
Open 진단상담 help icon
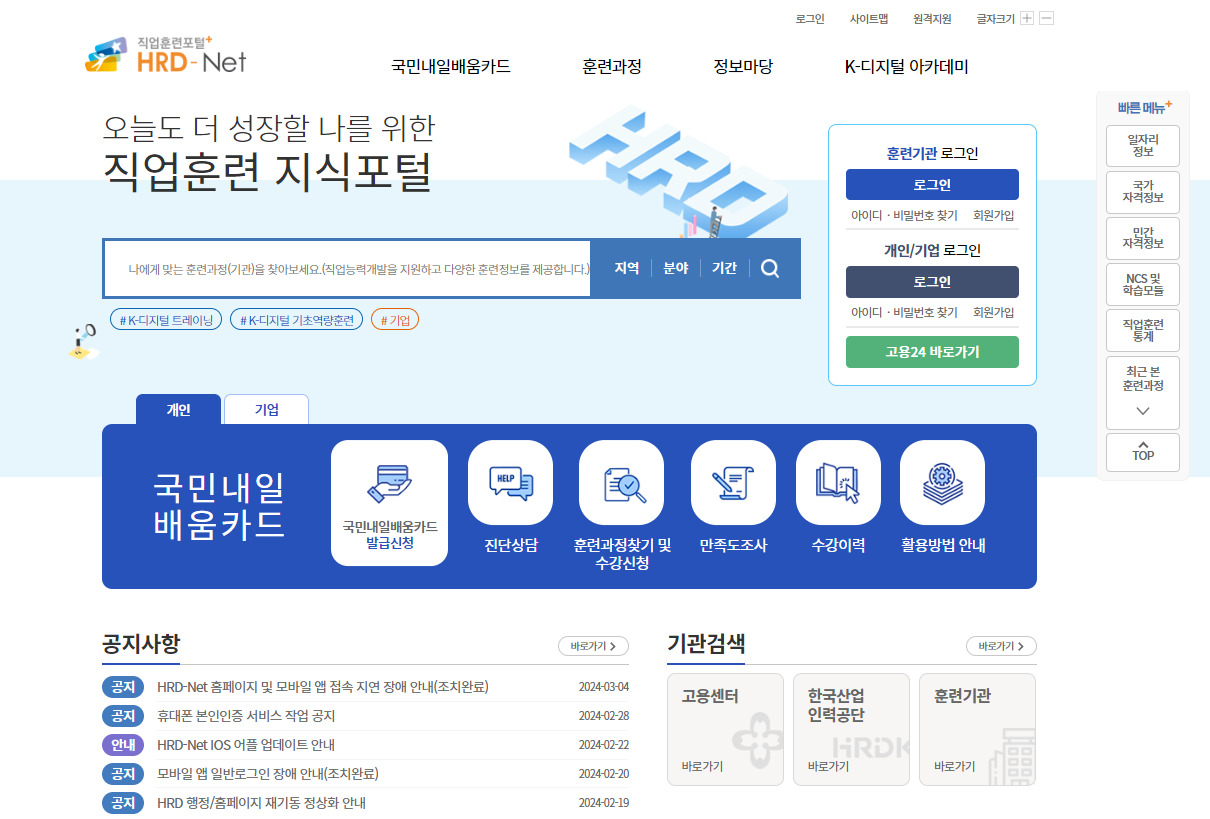tap(510, 482)
